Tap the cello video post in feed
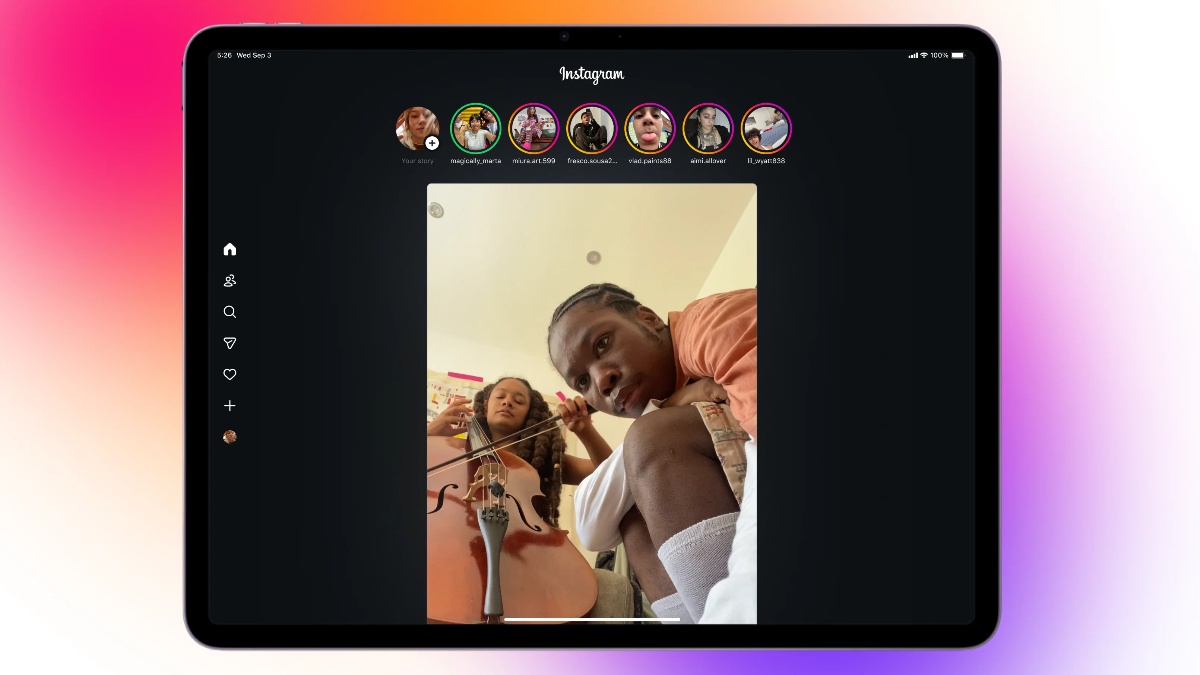The width and height of the screenshot is (1200, 675). 592,400
